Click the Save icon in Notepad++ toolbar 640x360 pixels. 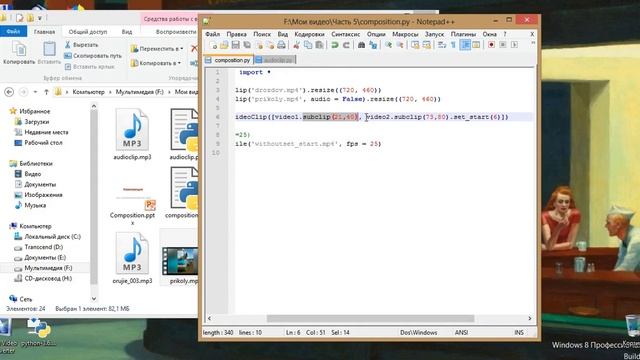pos(236,45)
